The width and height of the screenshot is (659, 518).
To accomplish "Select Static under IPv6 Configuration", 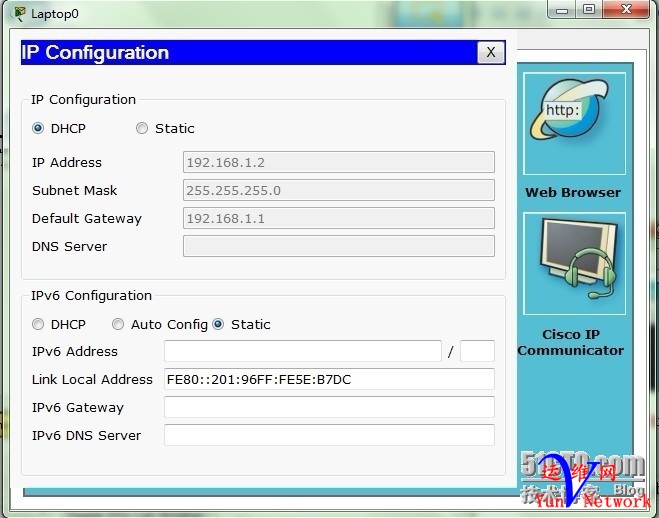I will (x=218, y=324).
